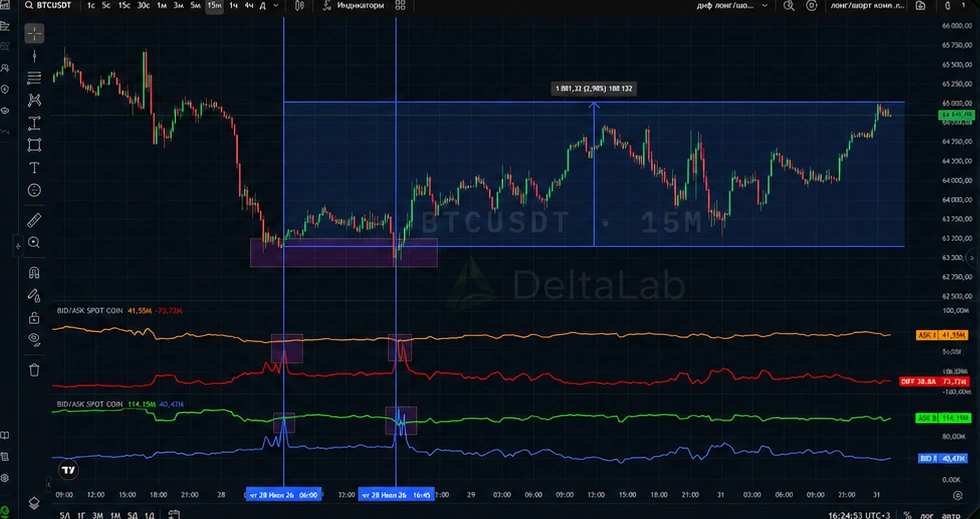Delete drawings with the trash icon
980x519 pixels.
click(x=34, y=370)
